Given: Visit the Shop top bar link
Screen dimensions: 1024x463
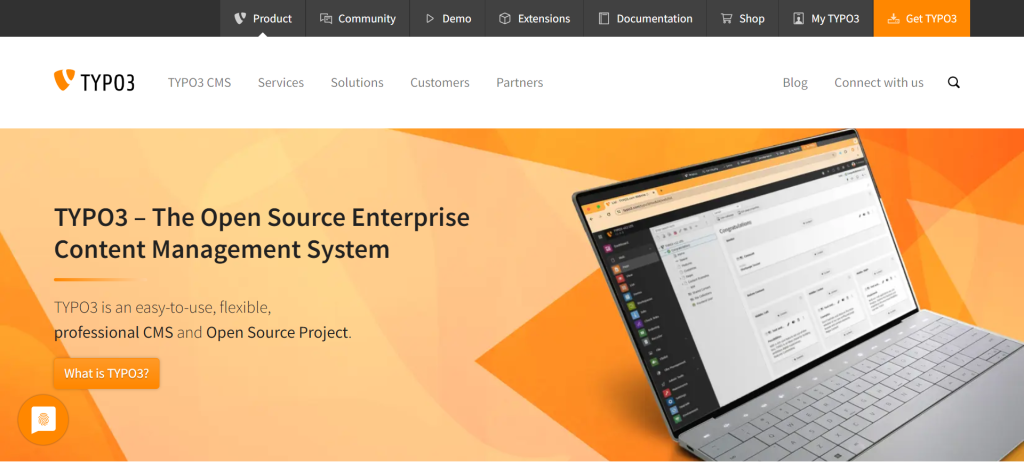Looking at the screenshot, I should tap(743, 18).
